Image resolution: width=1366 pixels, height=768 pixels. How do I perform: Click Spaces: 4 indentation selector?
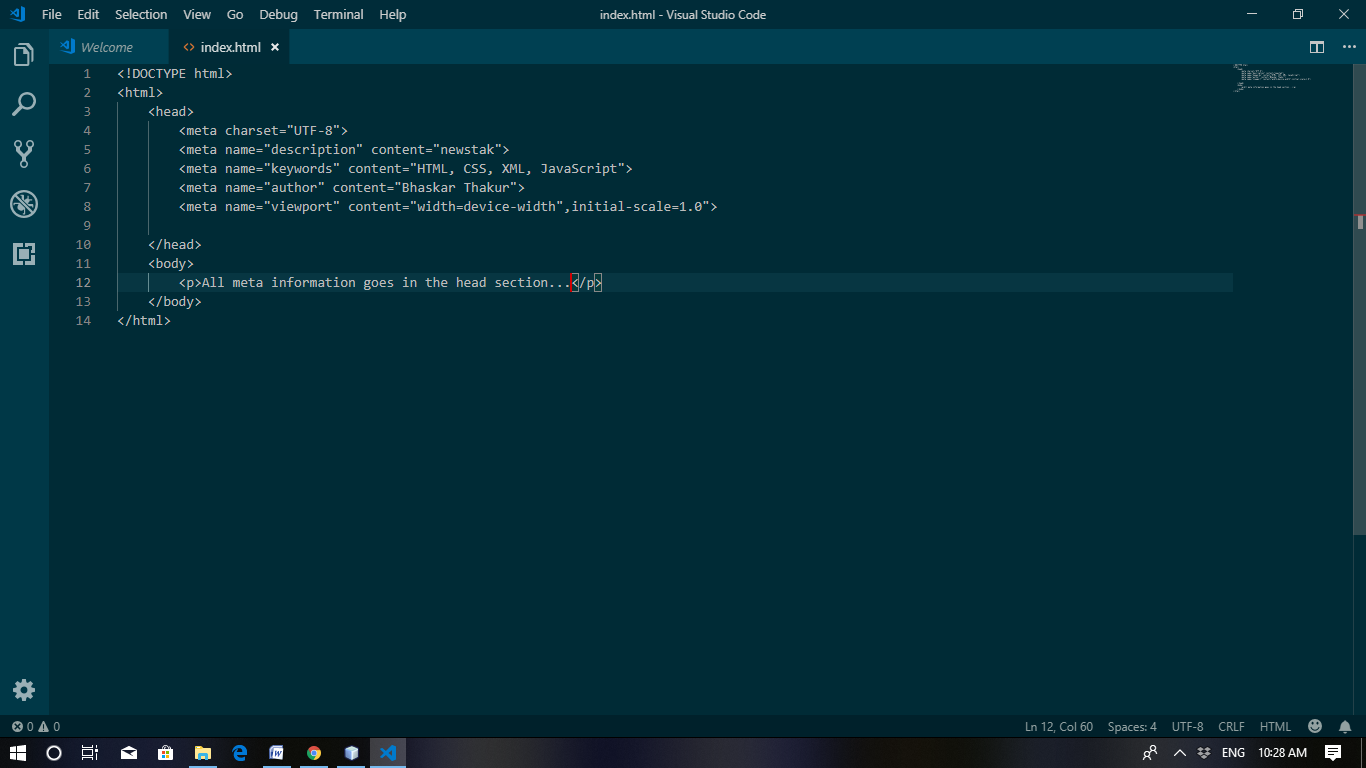click(x=1131, y=726)
